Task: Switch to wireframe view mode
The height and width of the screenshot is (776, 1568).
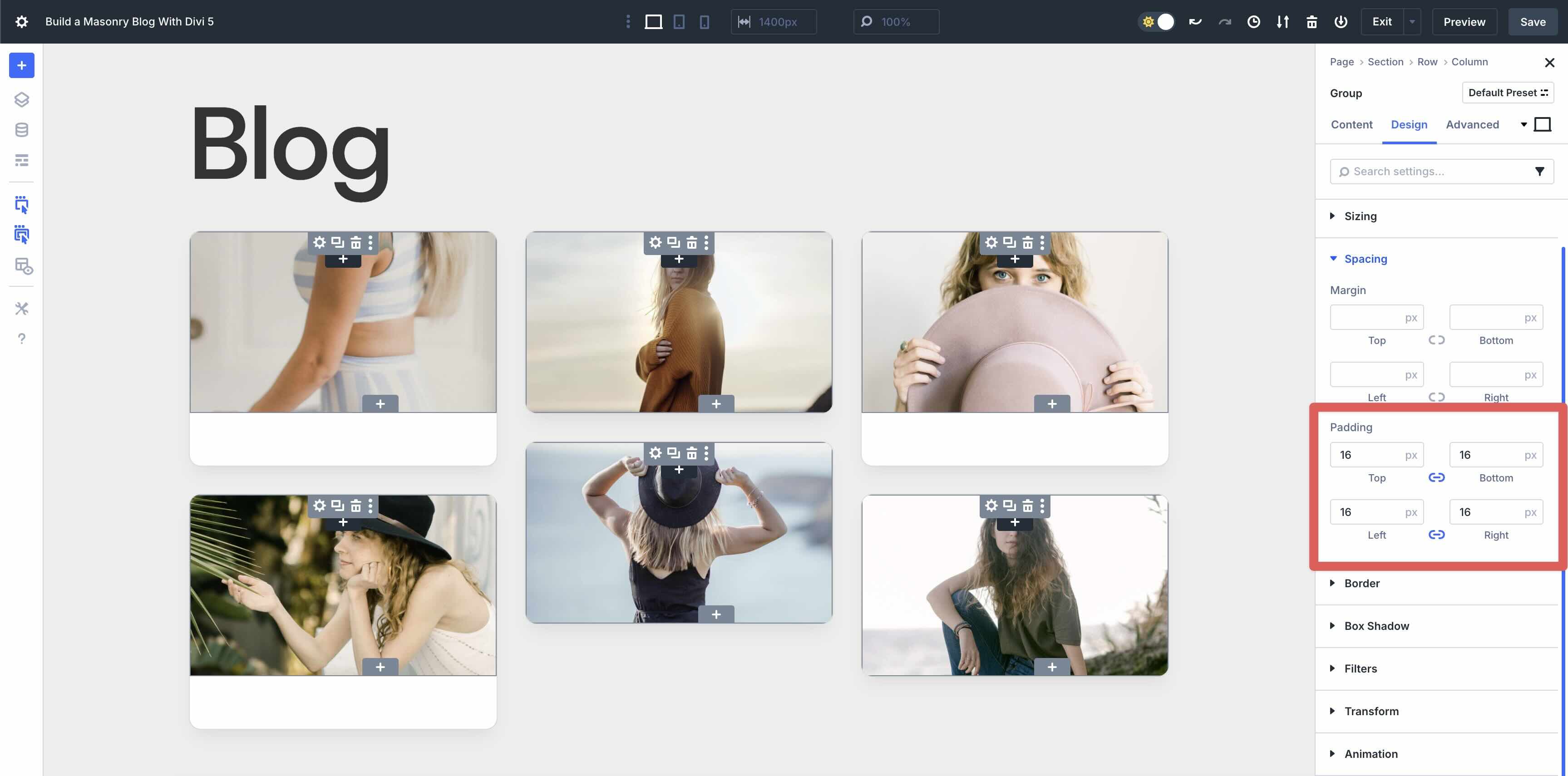Action: pyautogui.click(x=21, y=159)
